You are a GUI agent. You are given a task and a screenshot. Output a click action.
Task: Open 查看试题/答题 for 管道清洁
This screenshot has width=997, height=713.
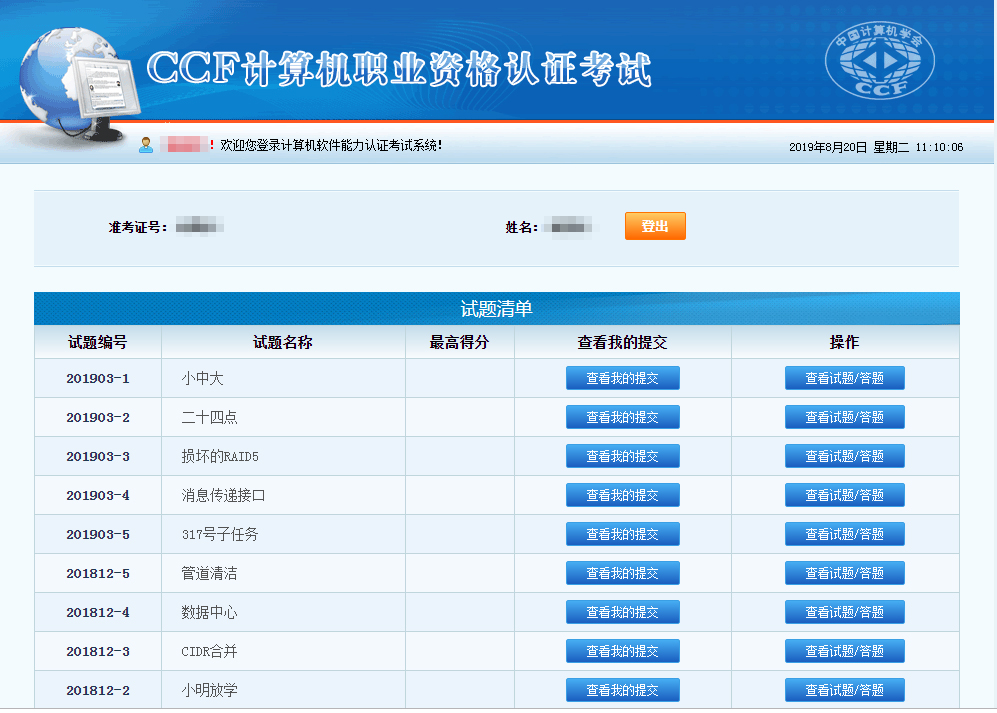click(x=844, y=573)
